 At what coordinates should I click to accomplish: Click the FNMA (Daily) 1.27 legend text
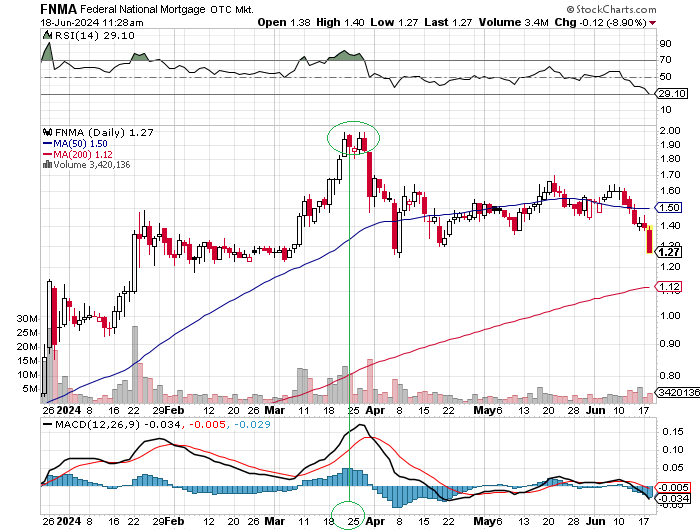point(104,132)
